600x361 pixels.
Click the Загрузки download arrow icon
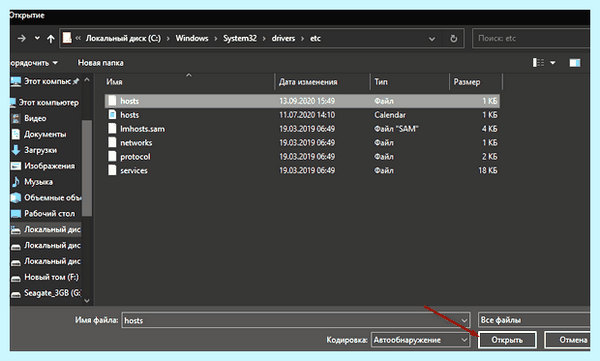[16, 150]
